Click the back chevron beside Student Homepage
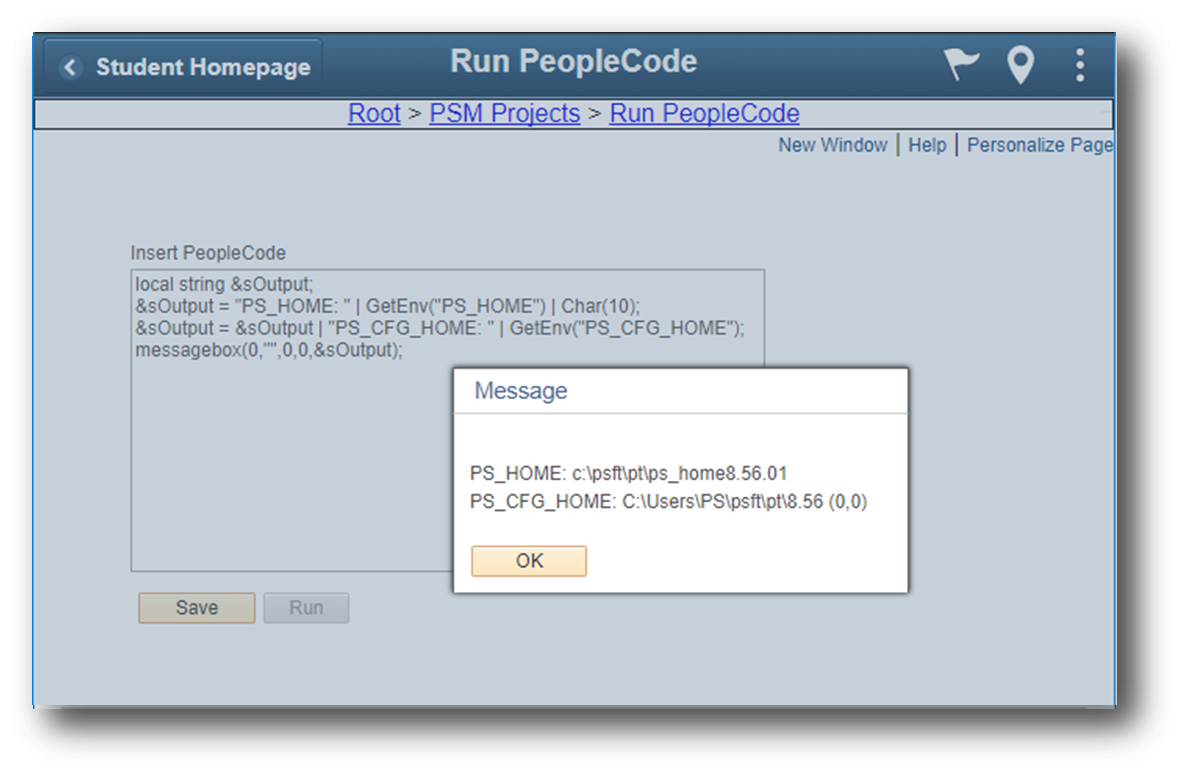Image resolution: width=1182 pixels, height=774 pixels. [x=69, y=68]
